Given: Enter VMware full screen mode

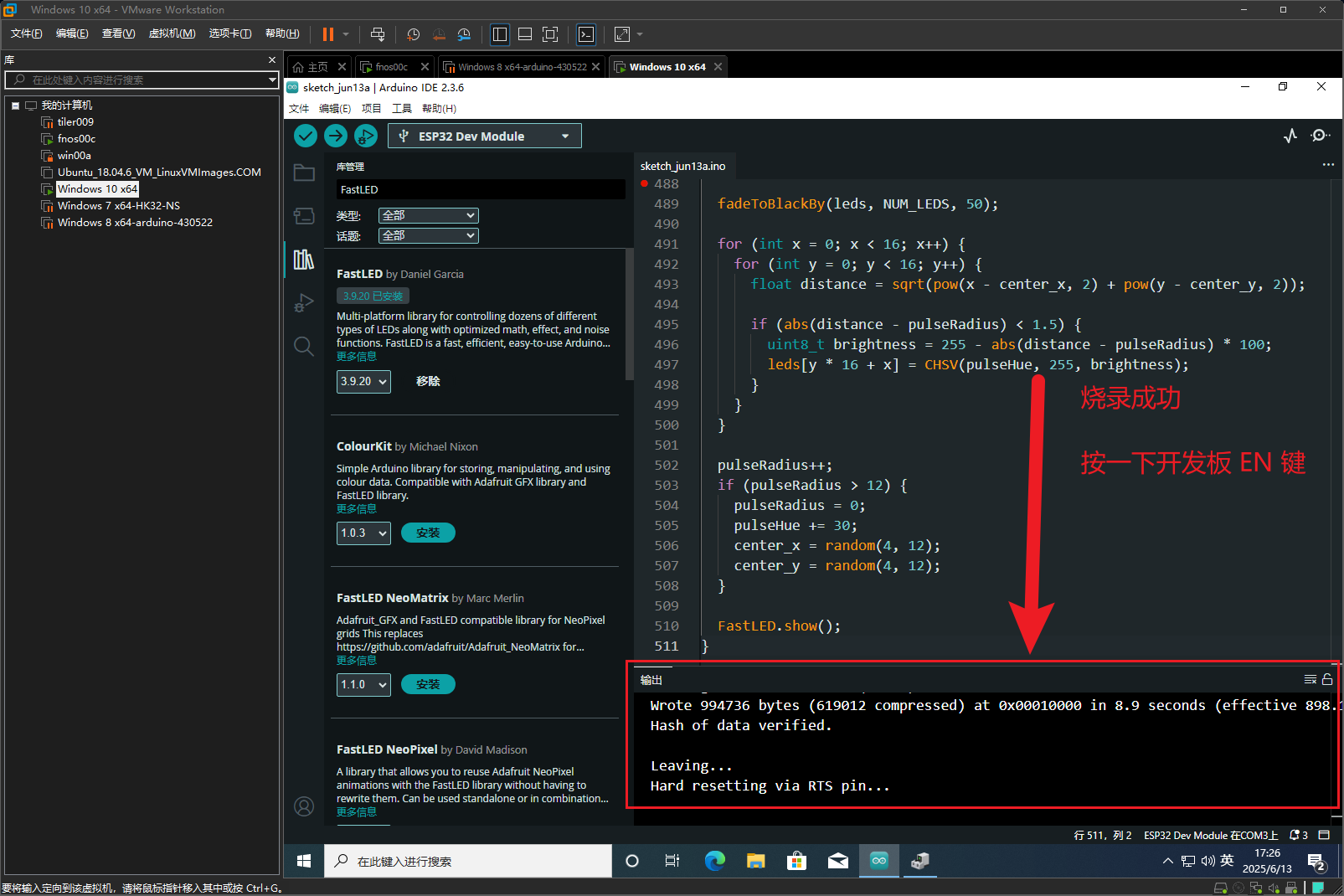Looking at the screenshot, I should pos(550,34).
